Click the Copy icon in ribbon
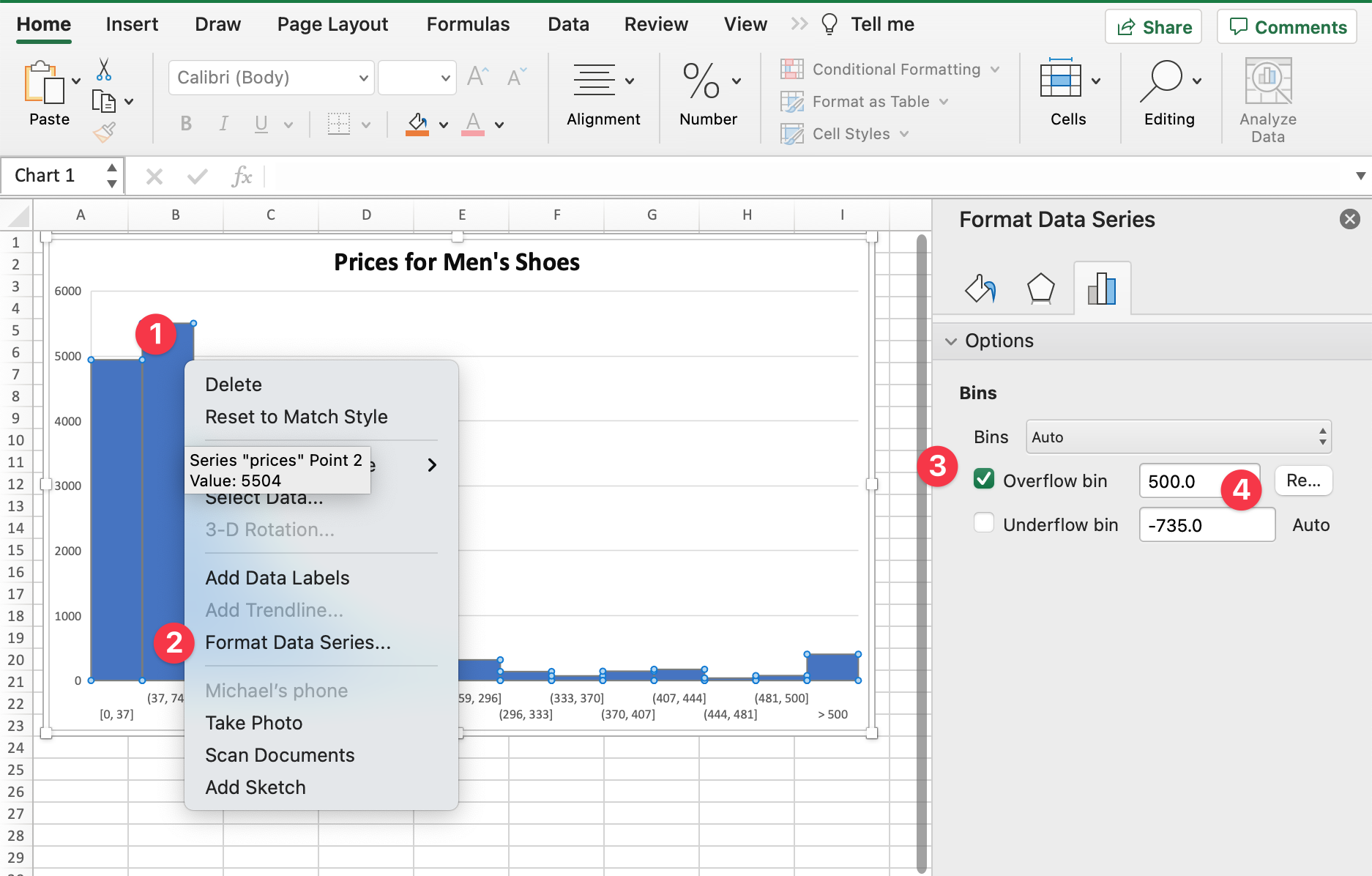1372x876 pixels. tap(103, 101)
